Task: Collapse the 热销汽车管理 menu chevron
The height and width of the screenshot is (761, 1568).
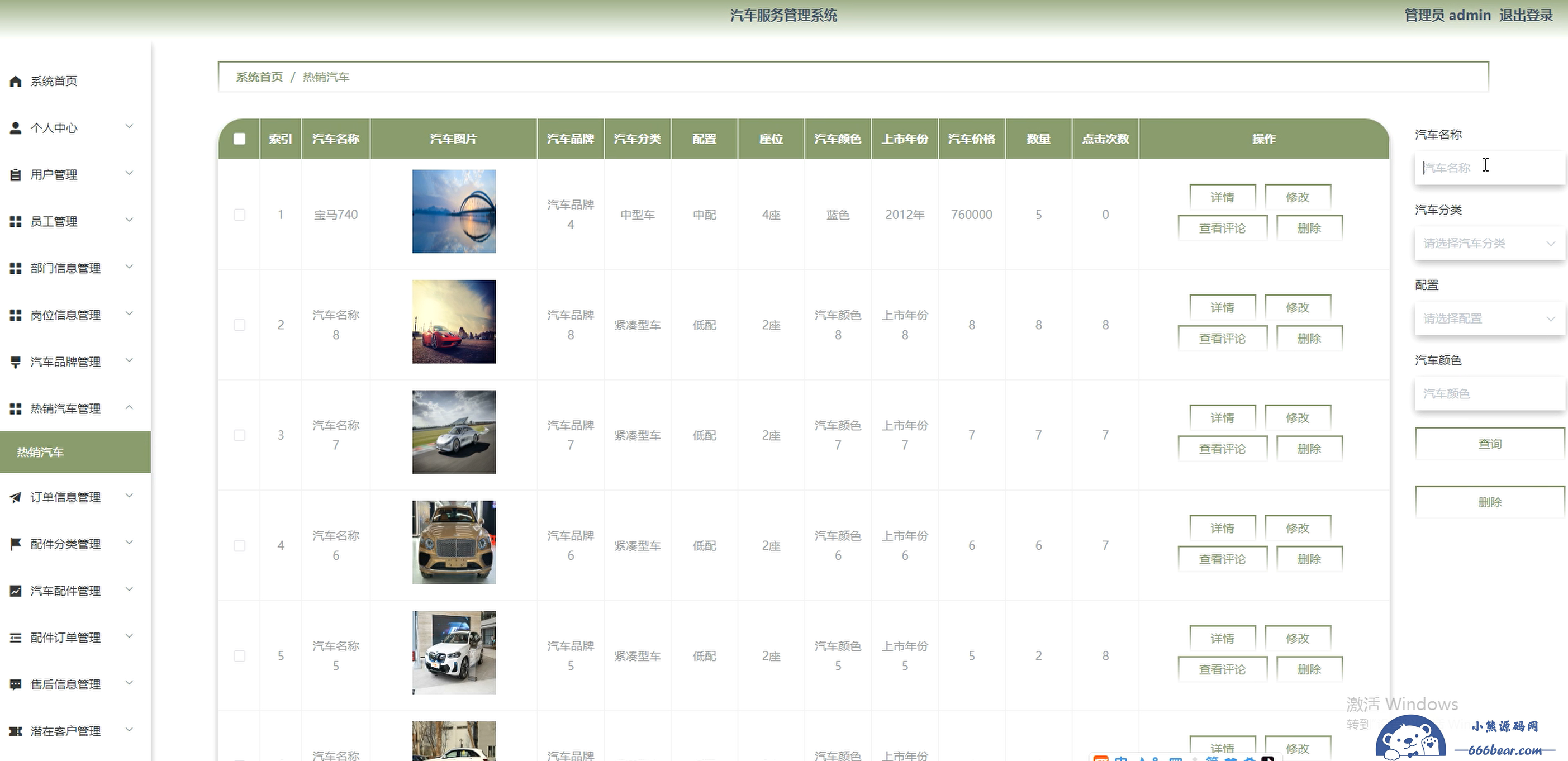Action: click(x=129, y=408)
